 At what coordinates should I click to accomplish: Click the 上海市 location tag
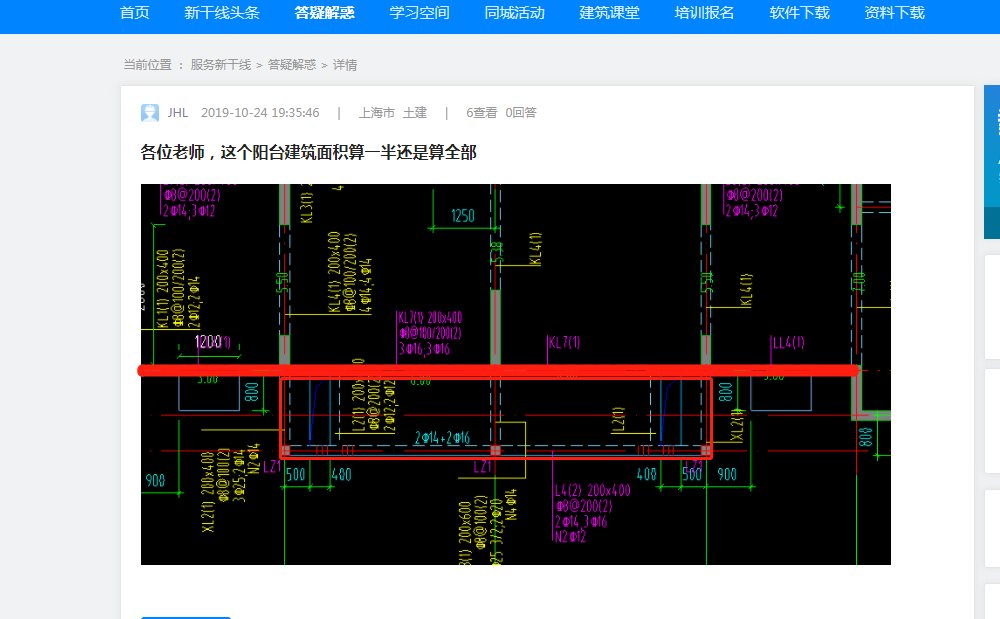pos(377,113)
